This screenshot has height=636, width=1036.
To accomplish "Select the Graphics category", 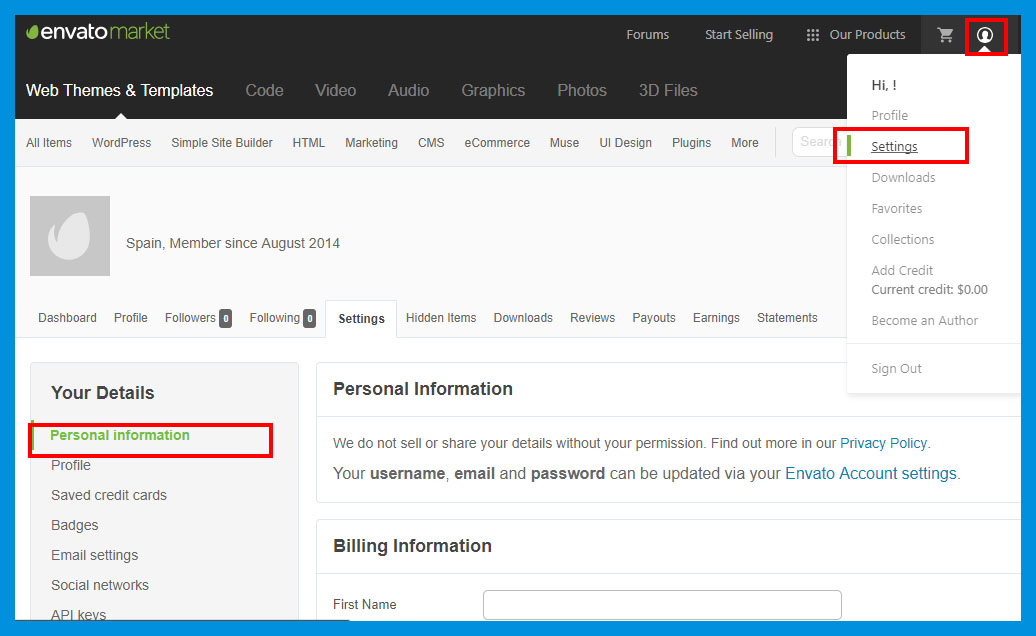I will (x=493, y=90).
